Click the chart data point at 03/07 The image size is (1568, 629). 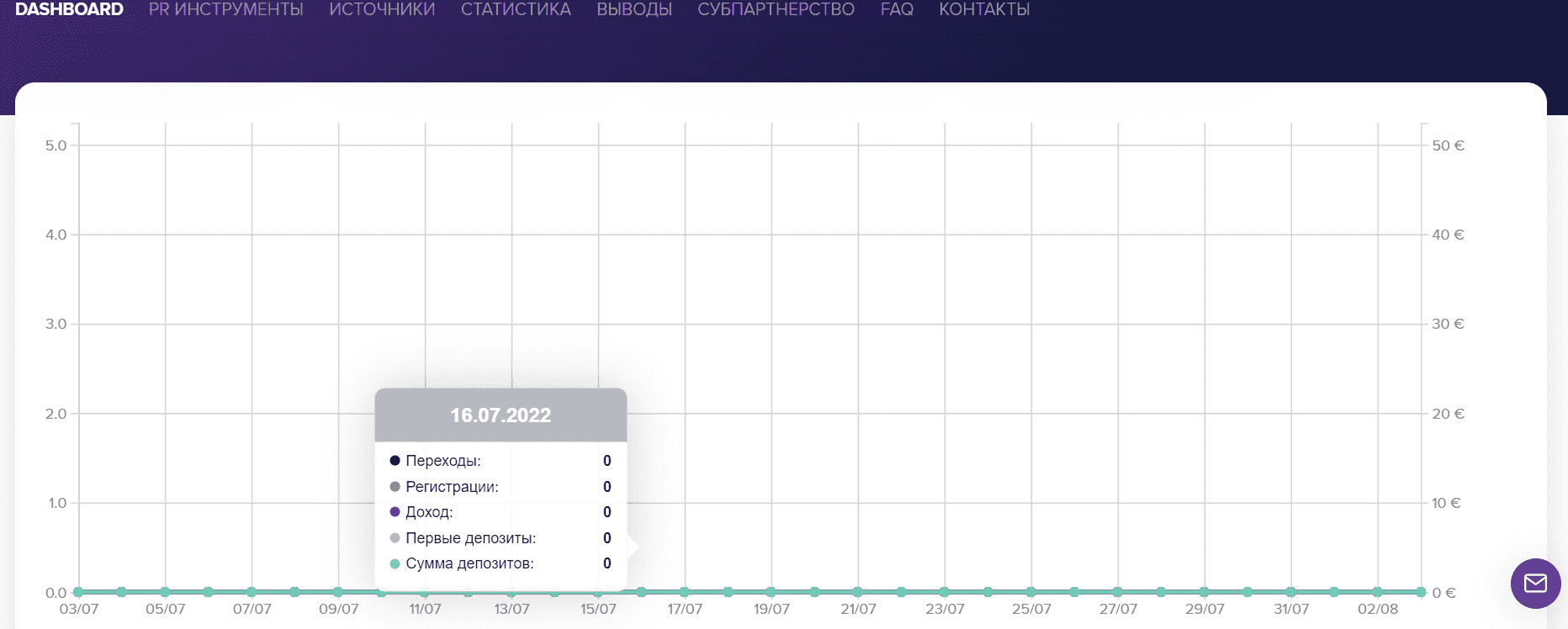pos(78,592)
